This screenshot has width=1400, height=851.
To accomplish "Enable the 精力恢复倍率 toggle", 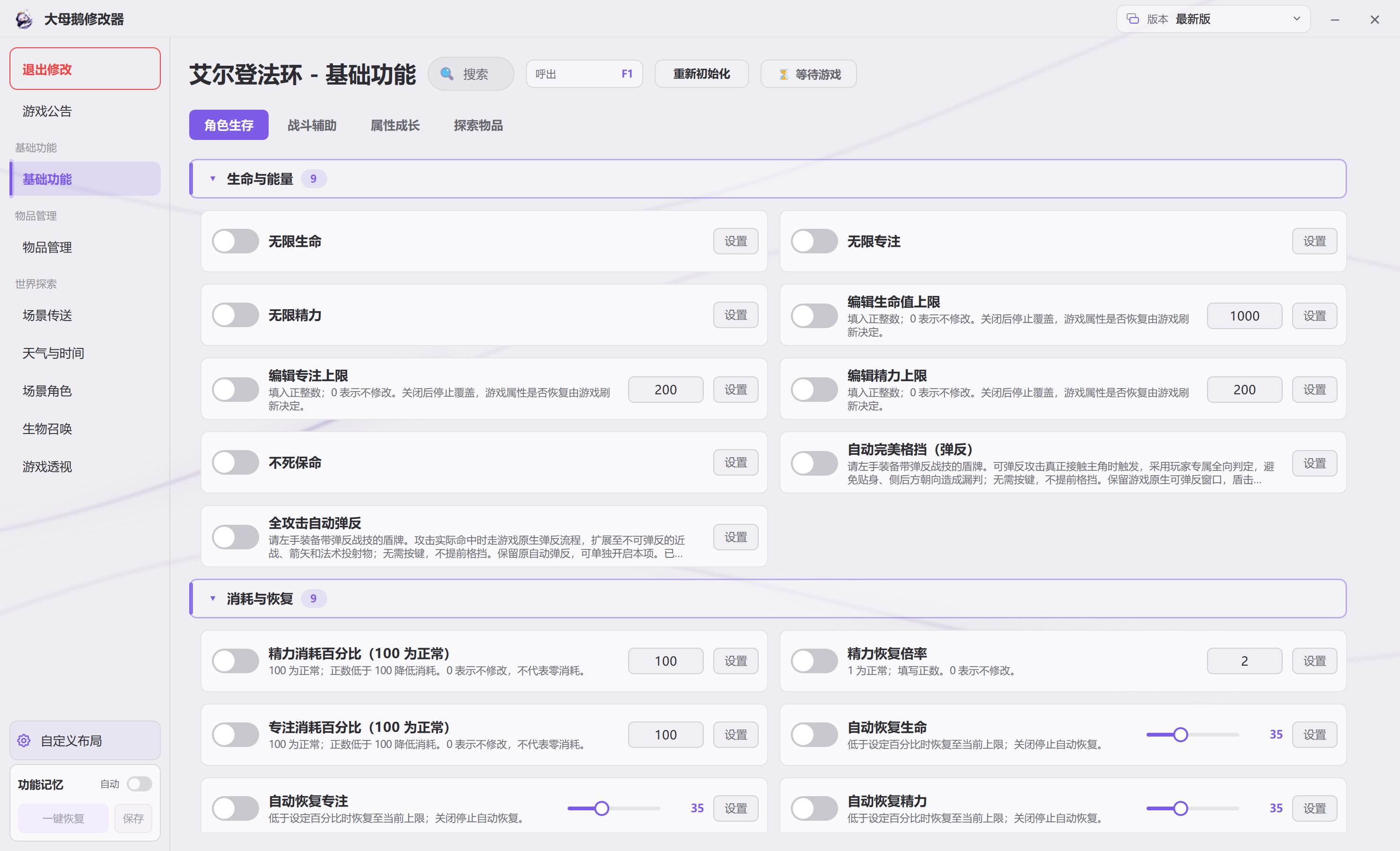I will pos(814,661).
